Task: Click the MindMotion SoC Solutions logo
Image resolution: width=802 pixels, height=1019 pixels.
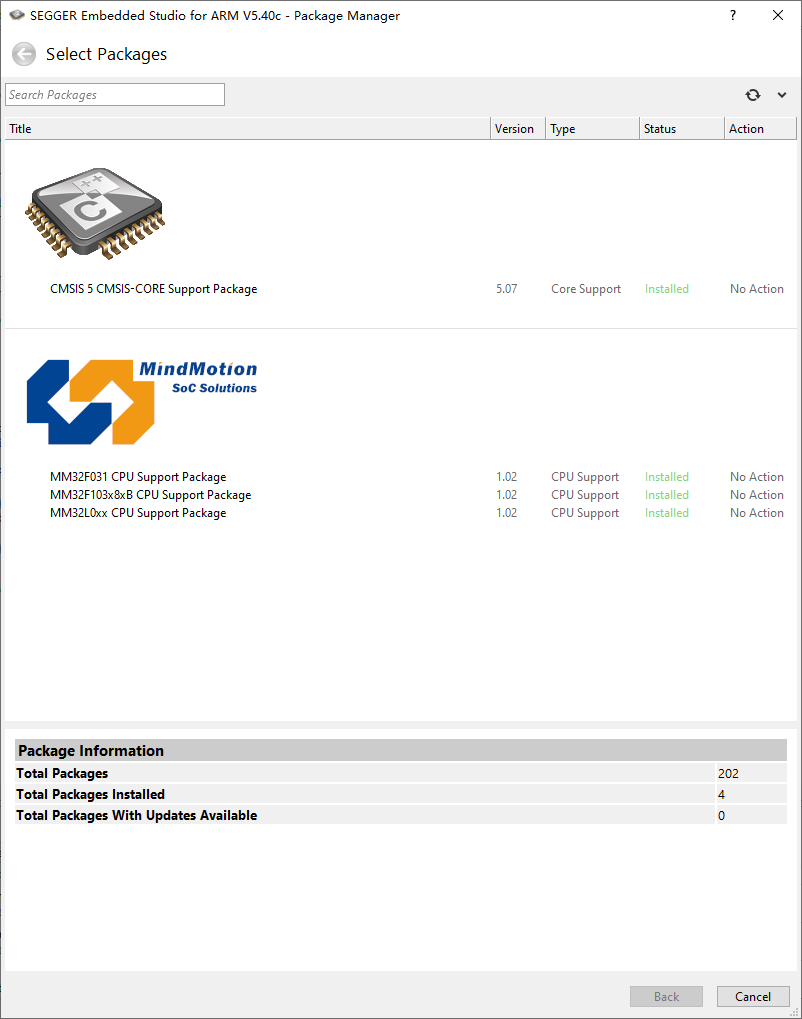Action: point(142,402)
